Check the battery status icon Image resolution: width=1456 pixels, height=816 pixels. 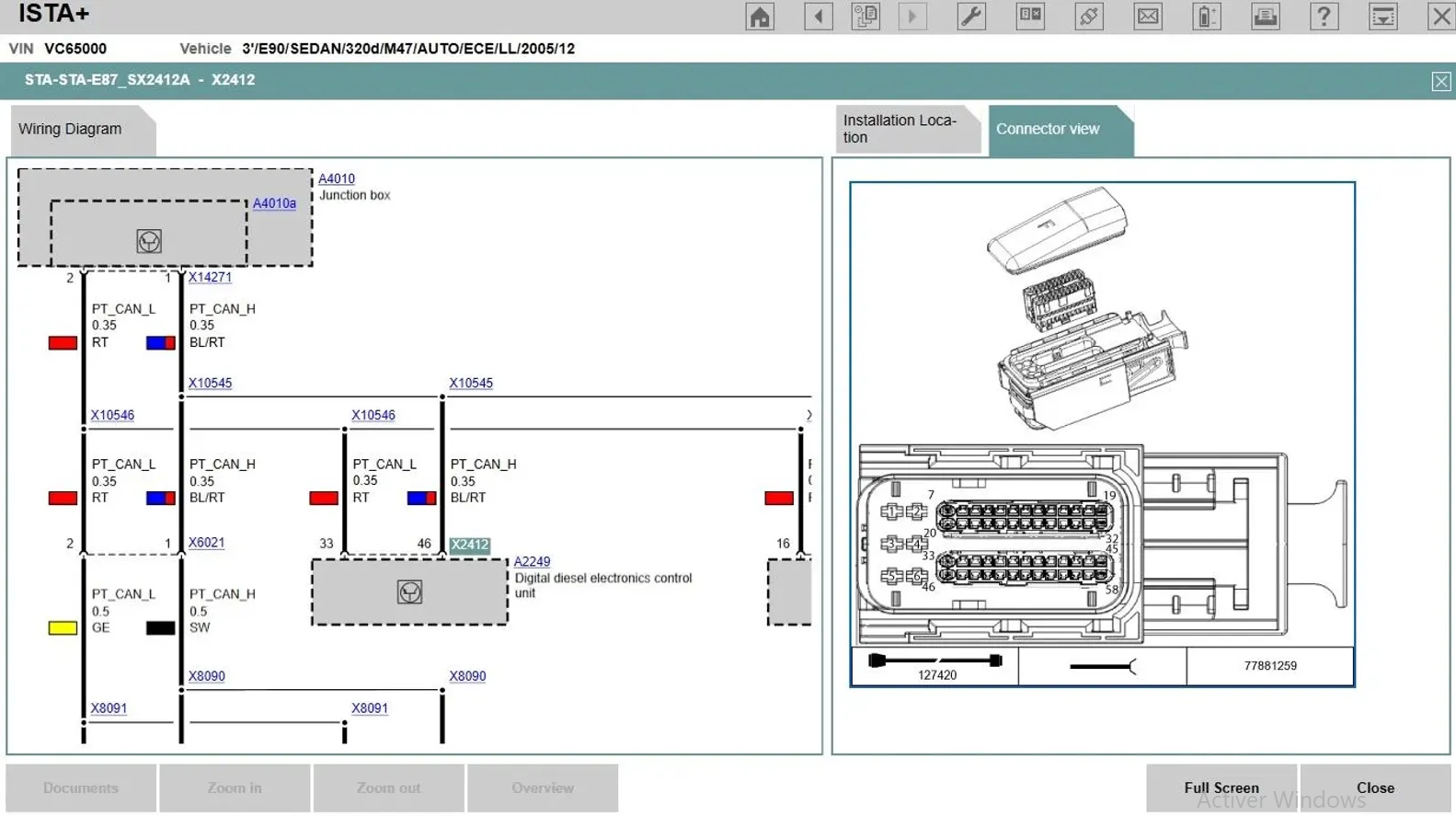pyautogui.click(x=1207, y=17)
